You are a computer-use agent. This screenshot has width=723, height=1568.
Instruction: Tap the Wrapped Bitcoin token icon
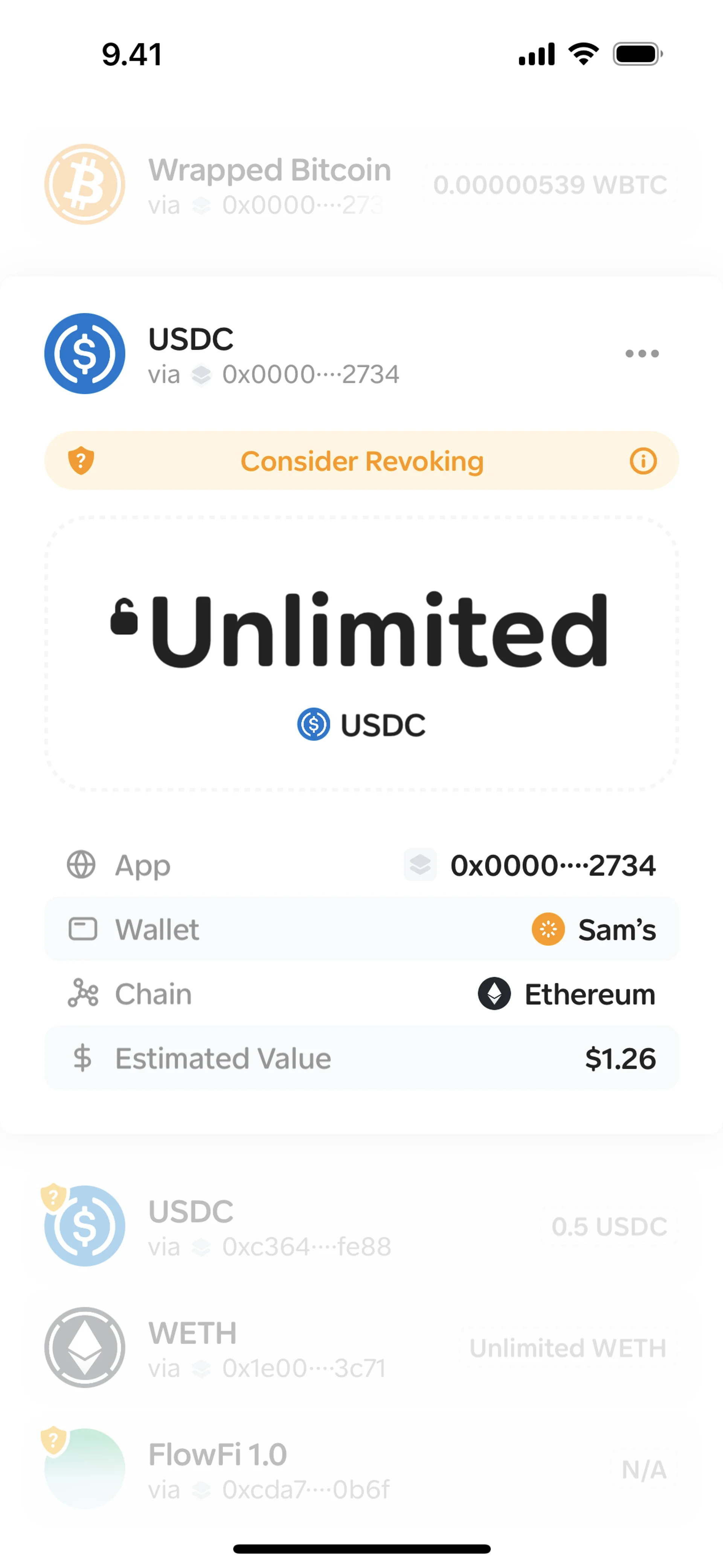pyautogui.click(x=85, y=185)
